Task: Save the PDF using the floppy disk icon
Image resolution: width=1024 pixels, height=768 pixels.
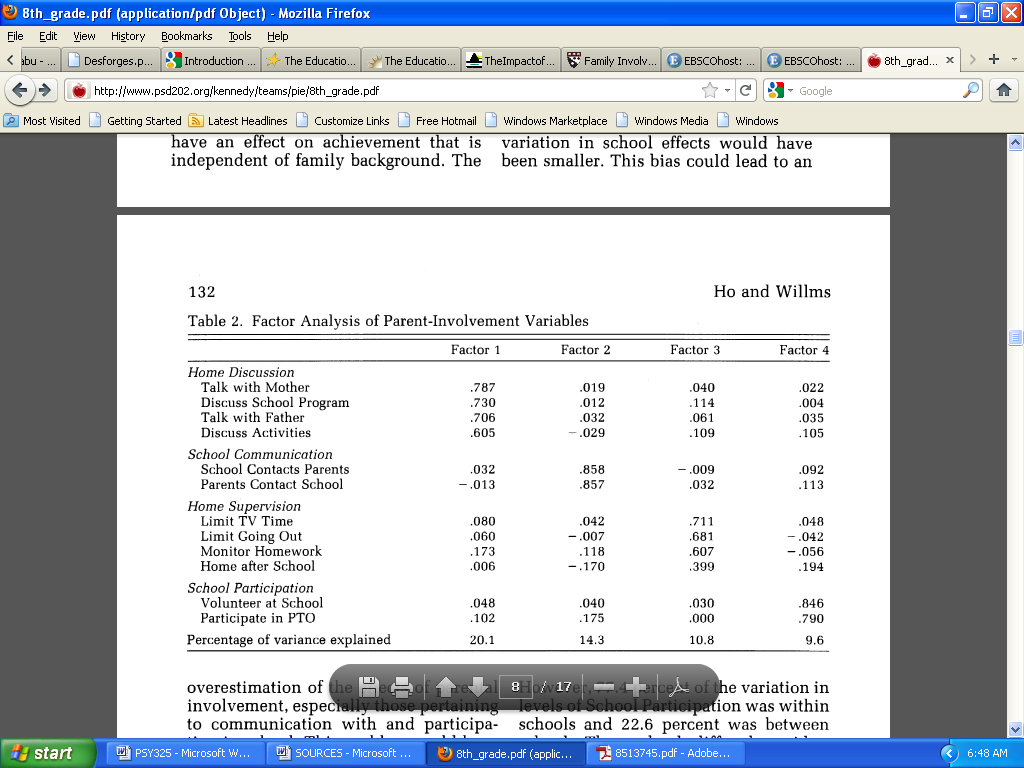Action: coord(368,687)
